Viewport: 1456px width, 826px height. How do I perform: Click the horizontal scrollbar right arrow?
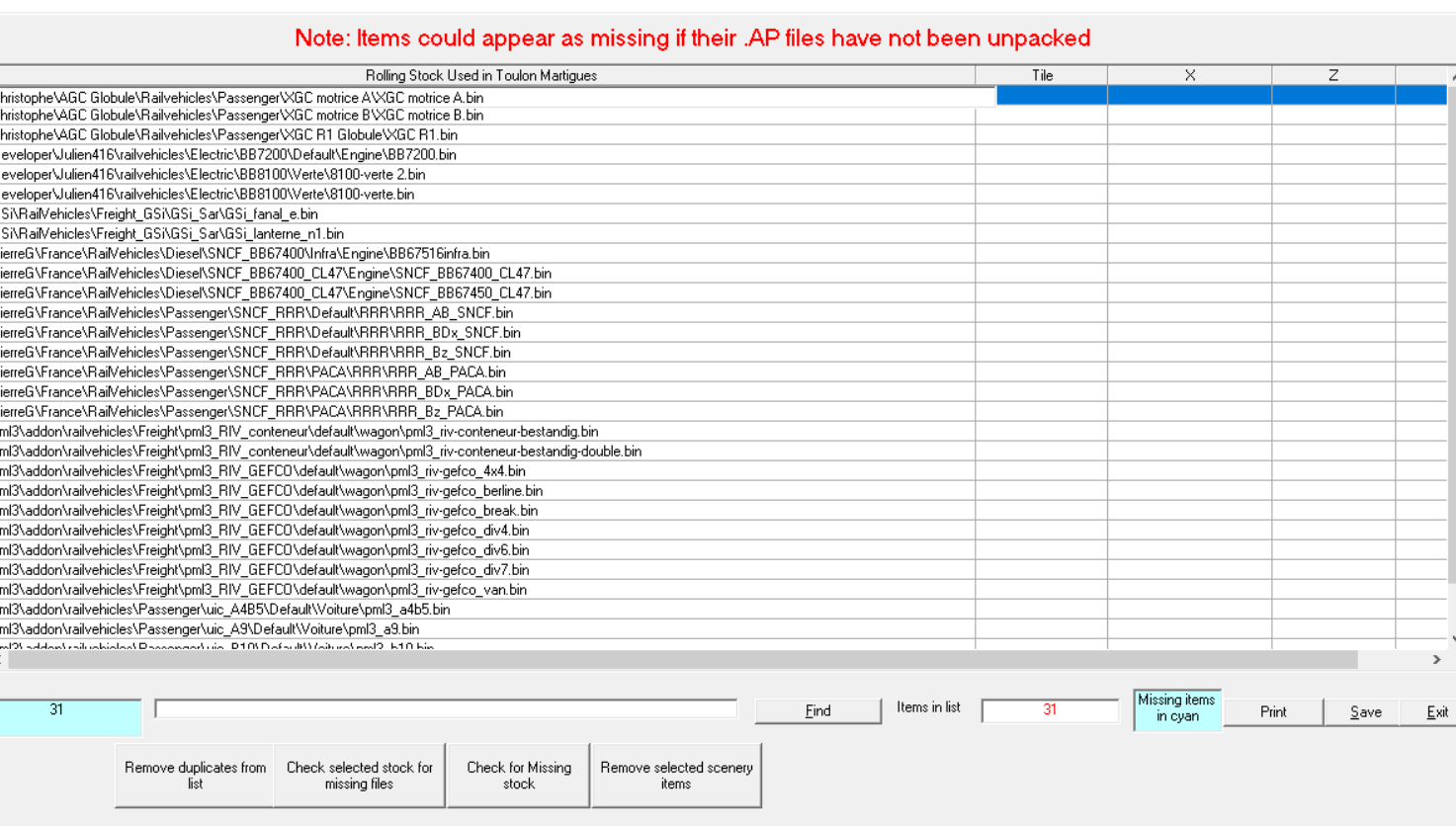pos(1436,659)
